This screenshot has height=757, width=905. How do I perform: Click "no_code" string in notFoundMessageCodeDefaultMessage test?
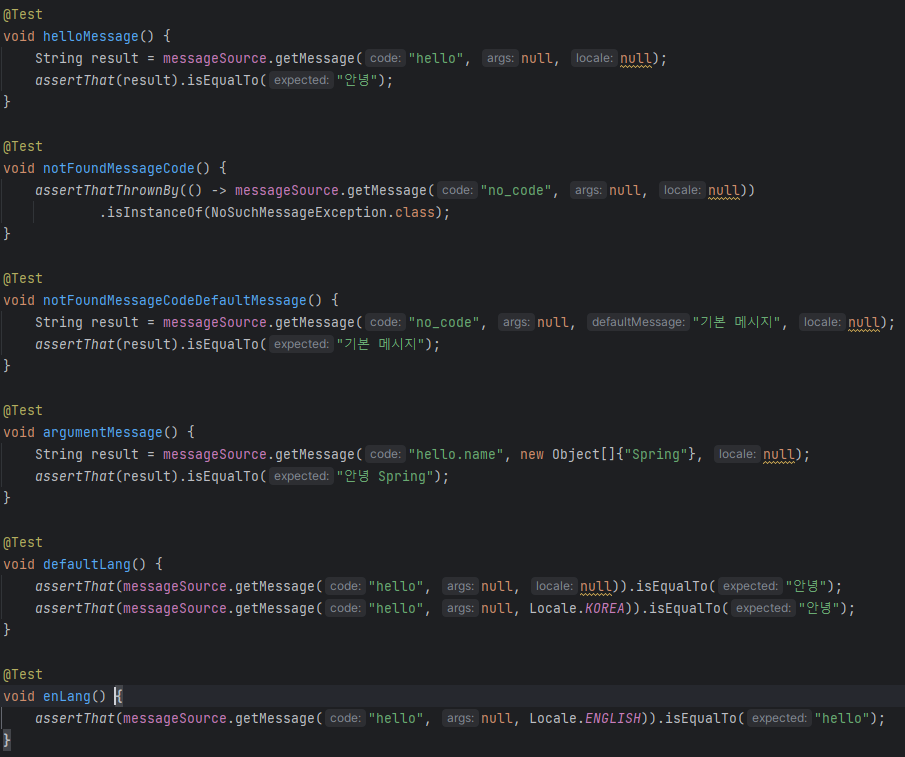click(444, 323)
